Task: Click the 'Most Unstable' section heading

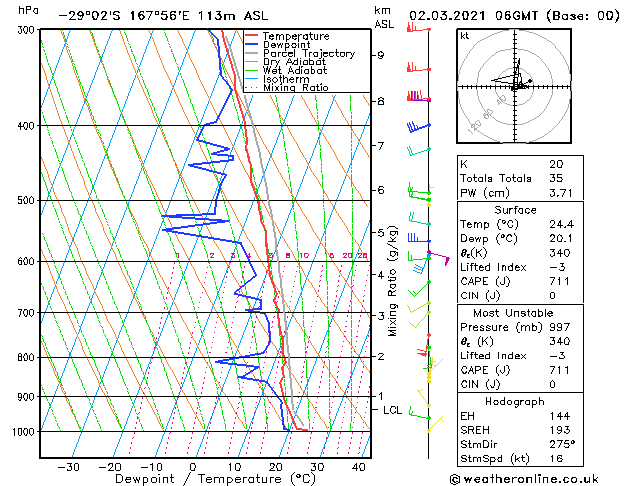Action: (x=513, y=313)
